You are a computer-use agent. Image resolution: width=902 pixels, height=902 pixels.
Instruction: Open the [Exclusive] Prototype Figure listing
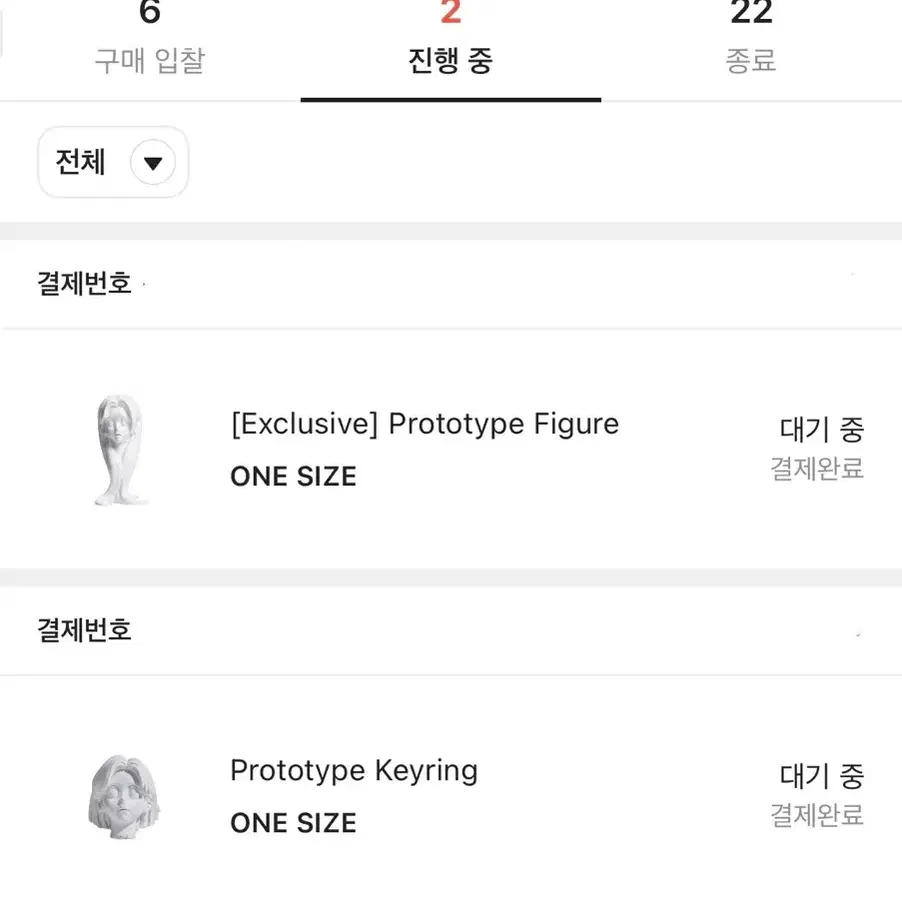click(x=424, y=423)
